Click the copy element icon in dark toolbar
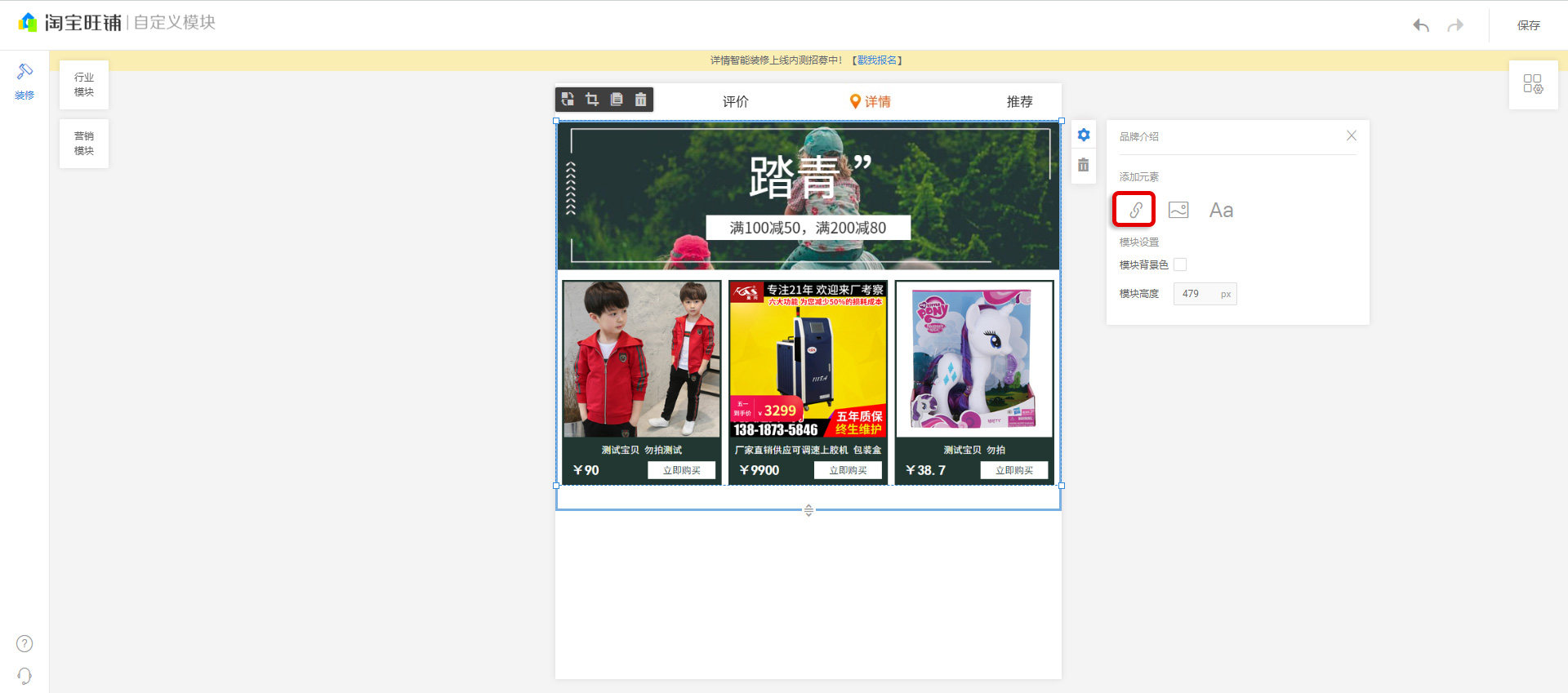This screenshot has width=1568, height=693. (617, 100)
